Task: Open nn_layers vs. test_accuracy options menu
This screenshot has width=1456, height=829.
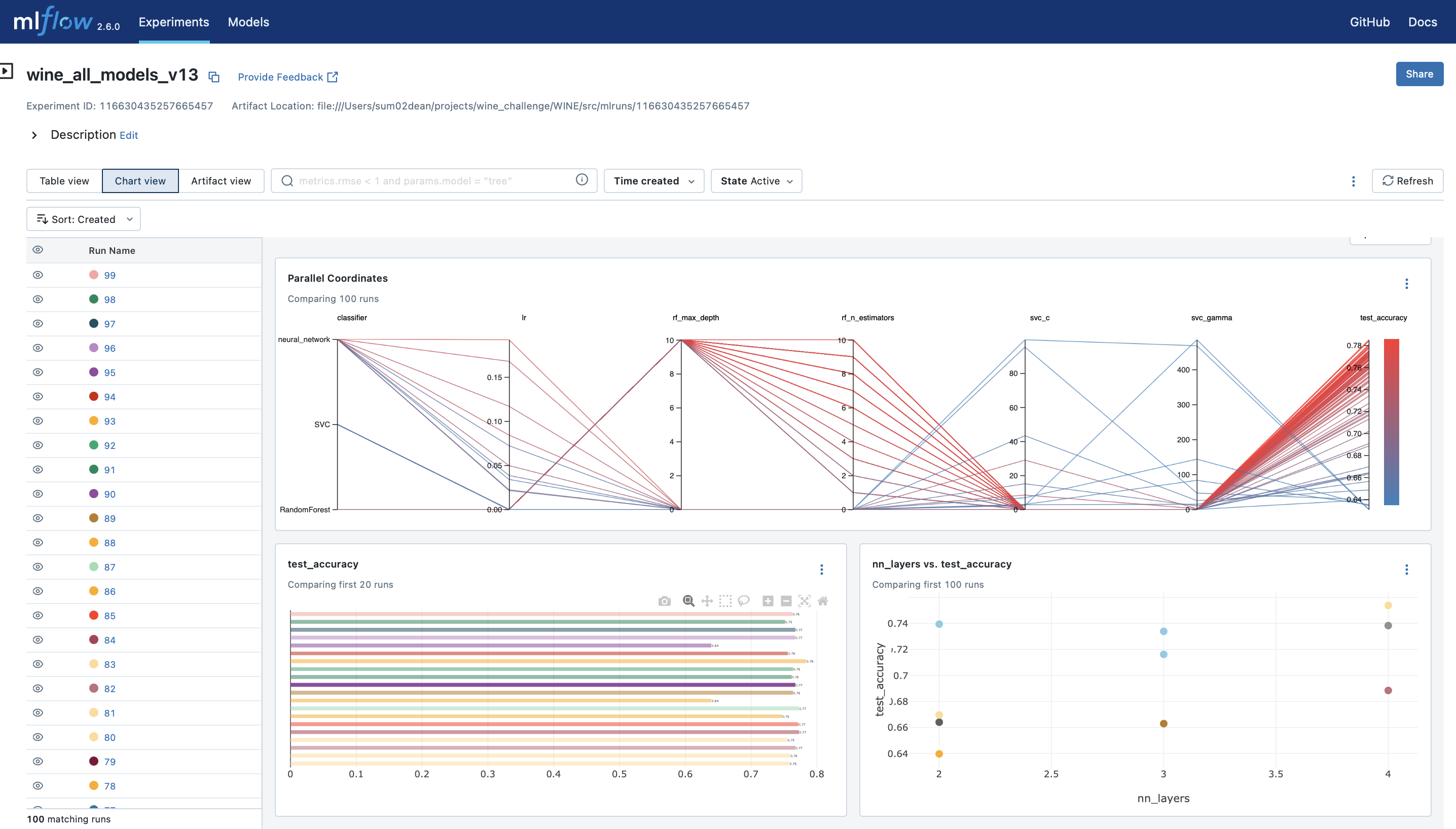Action: 1406,570
